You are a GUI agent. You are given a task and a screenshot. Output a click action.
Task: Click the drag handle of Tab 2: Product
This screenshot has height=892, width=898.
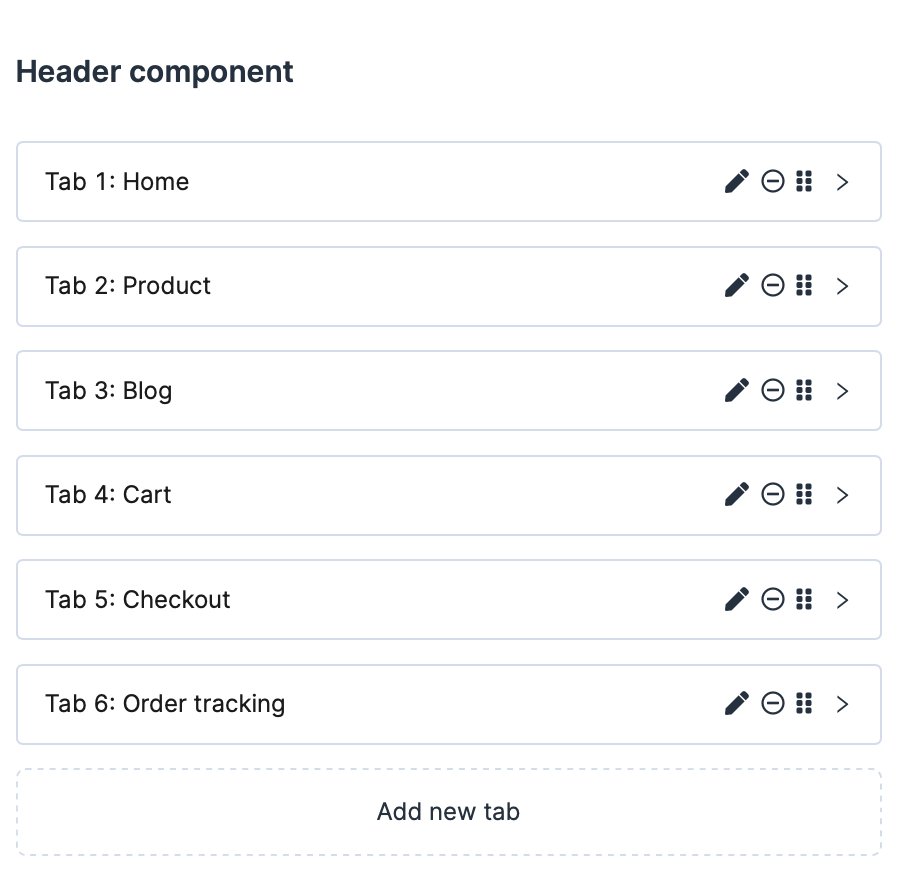click(803, 286)
